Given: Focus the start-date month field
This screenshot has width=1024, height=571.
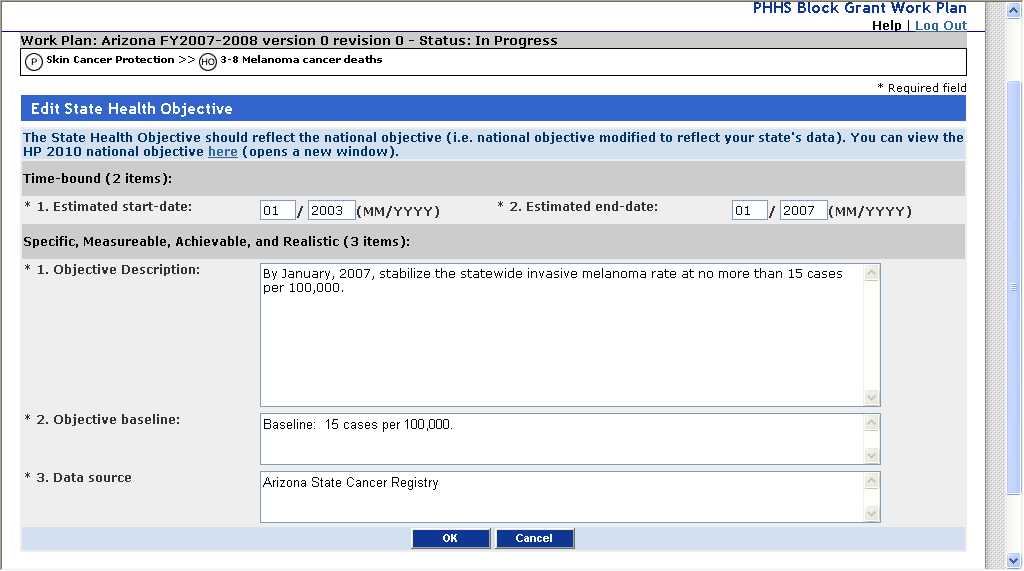Looking at the screenshot, I should tap(278, 210).
